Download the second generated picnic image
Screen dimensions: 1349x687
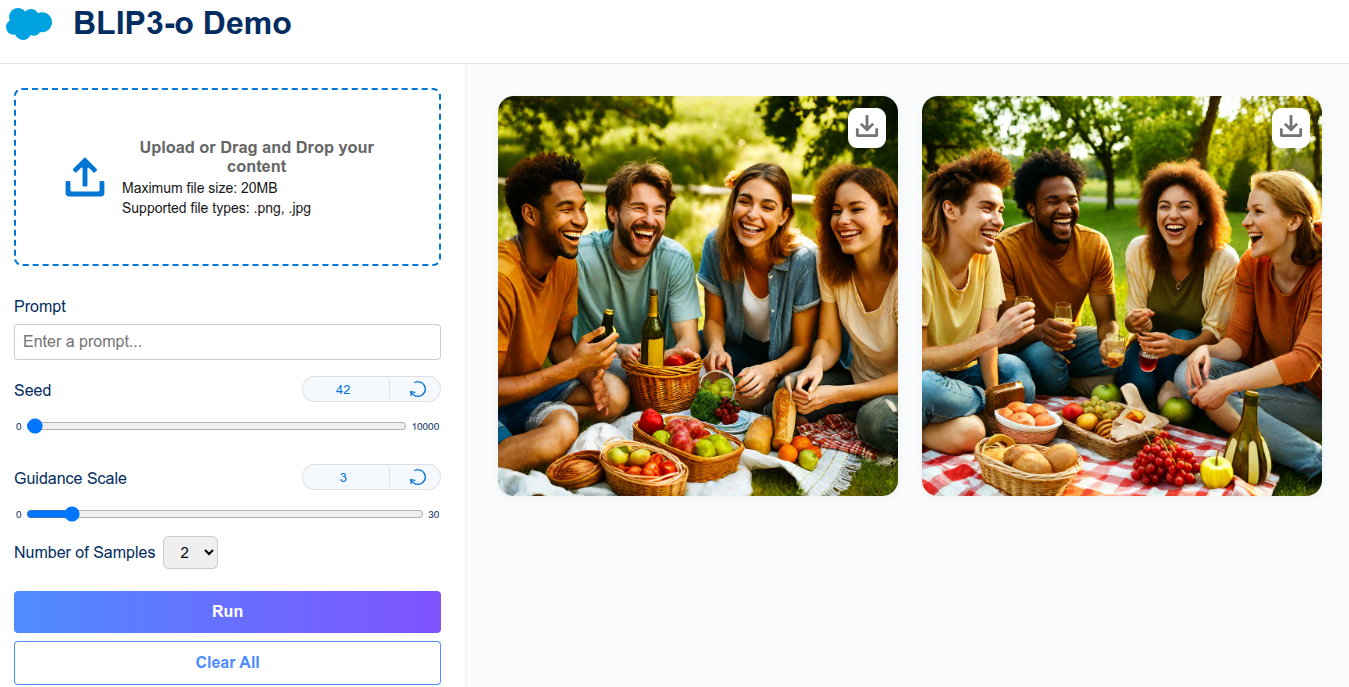point(1291,127)
